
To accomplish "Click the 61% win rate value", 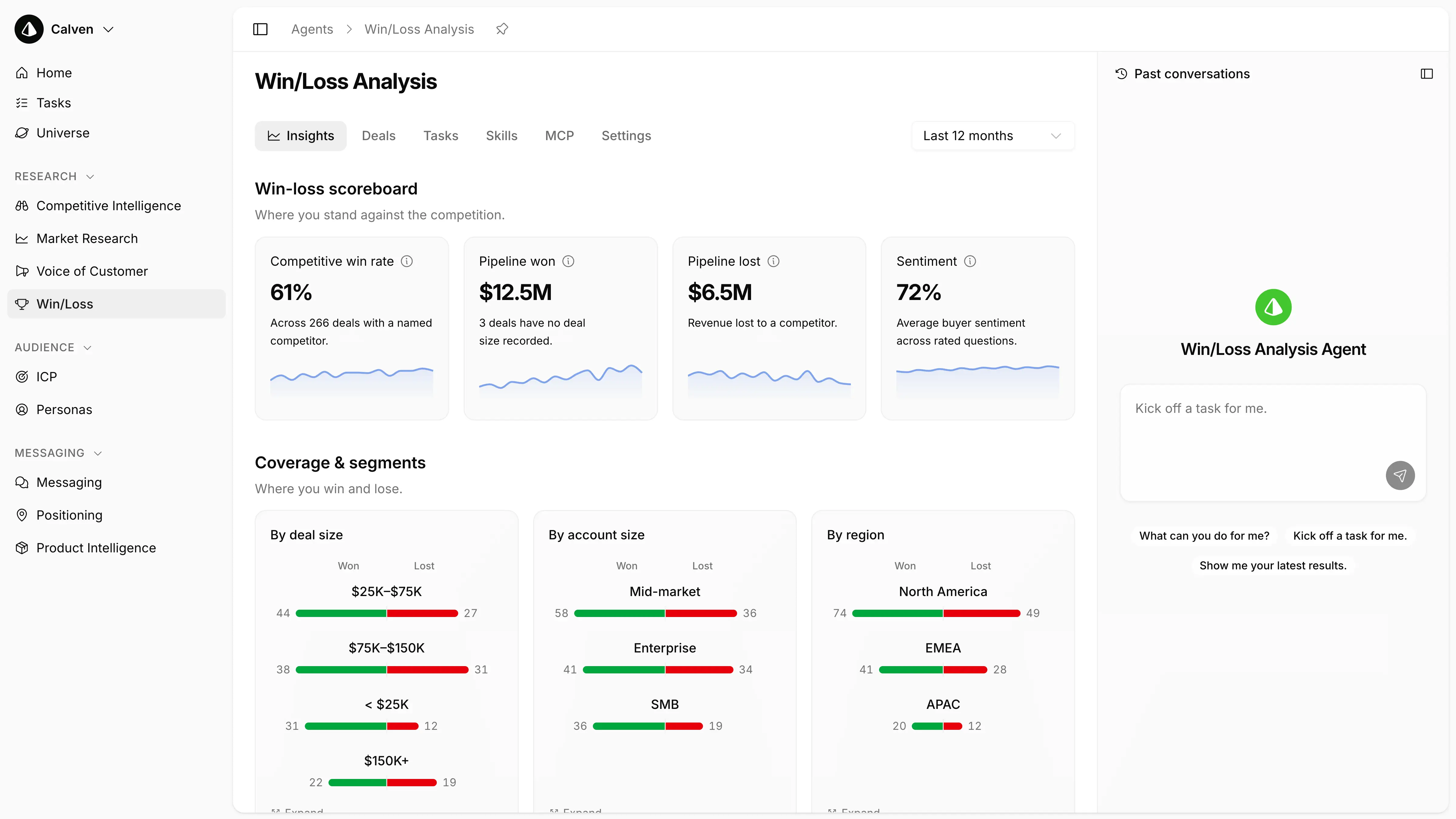I will click(x=291, y=293).
